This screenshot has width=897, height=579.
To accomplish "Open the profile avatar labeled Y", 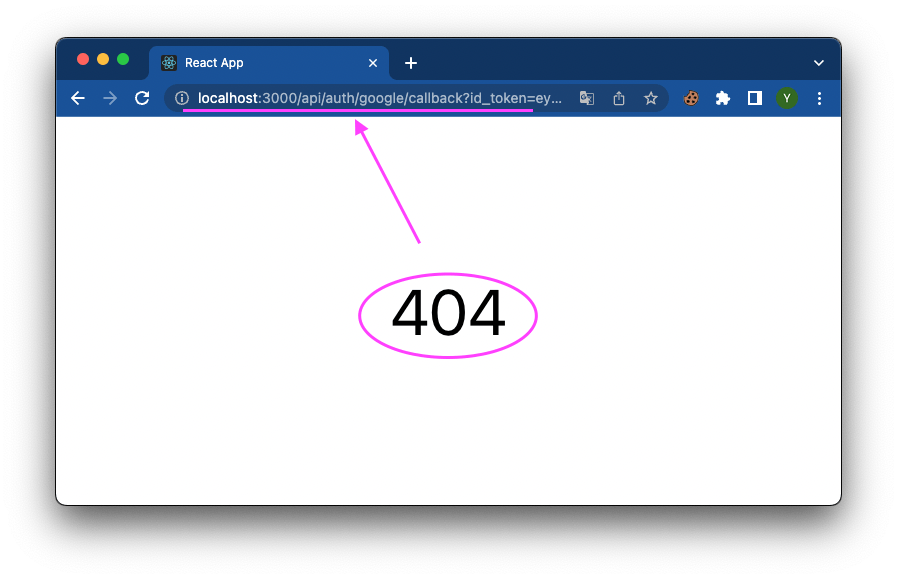I will tap(787, 98).
